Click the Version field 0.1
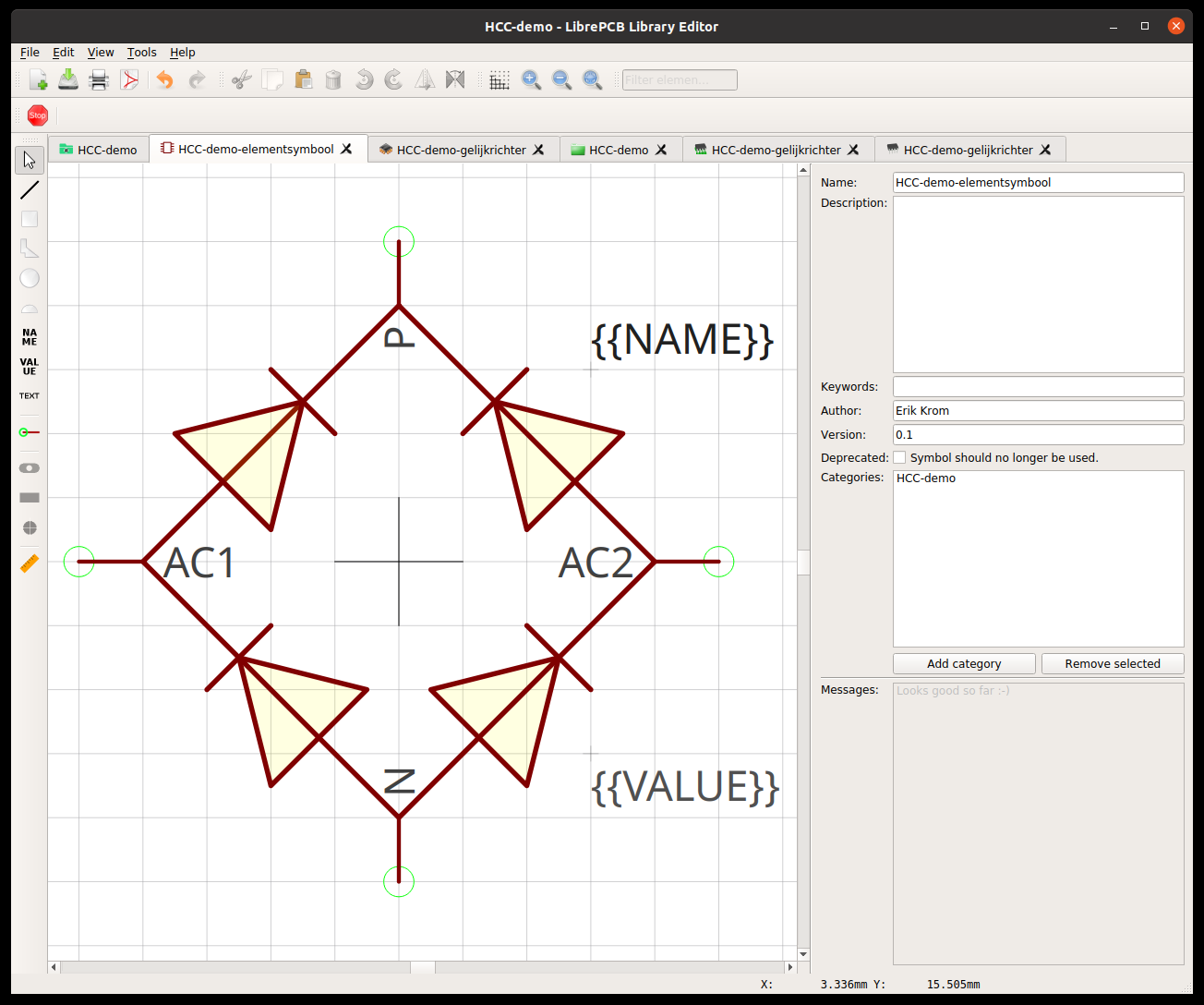This screenshot has height=1005, width=1204. coord(1039,435)
